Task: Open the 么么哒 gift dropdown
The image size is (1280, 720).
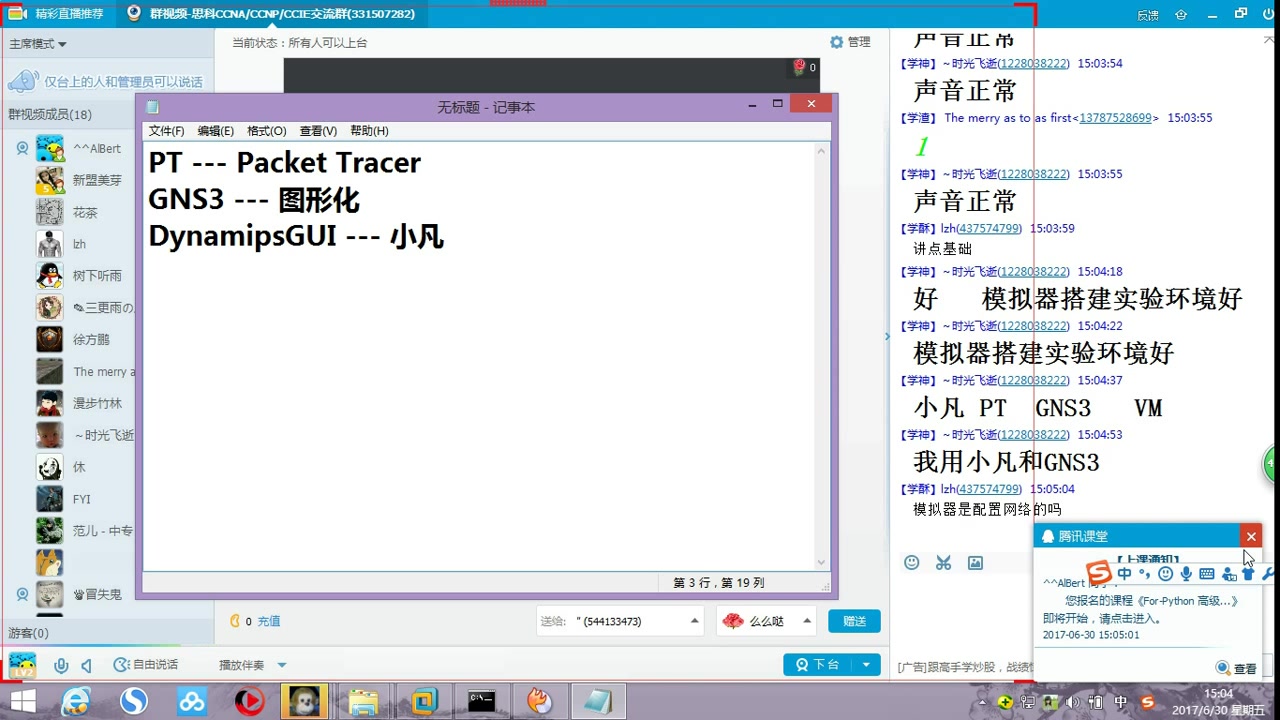Action: click(766, 621)
